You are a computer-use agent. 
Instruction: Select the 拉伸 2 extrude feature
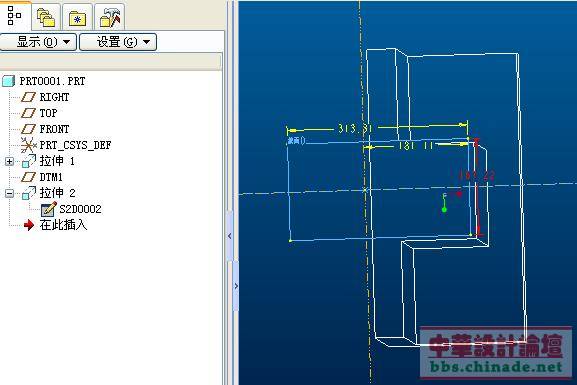tap(57, 193)
